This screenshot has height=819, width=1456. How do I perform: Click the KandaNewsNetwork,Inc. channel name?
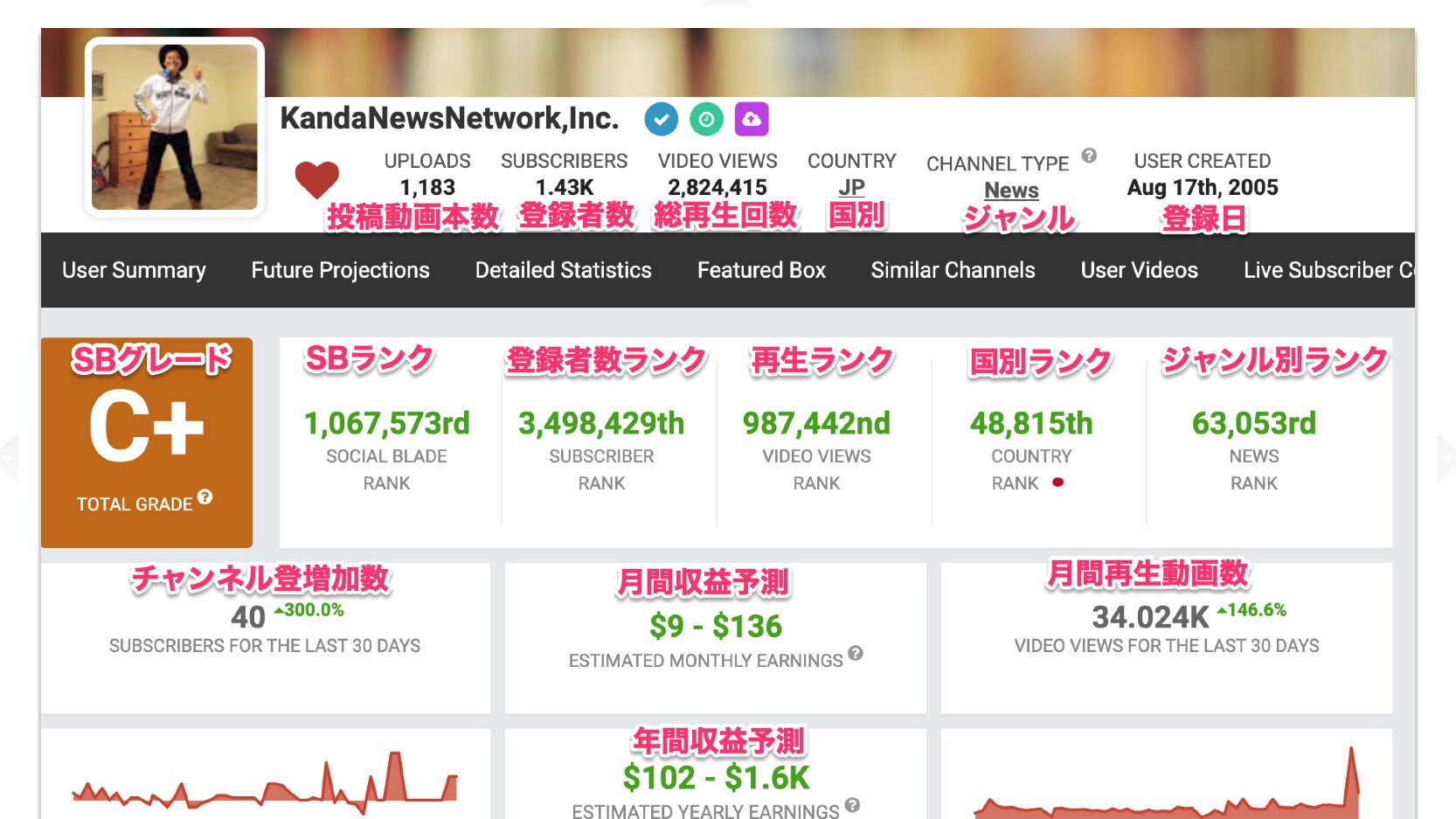coord(449,118)
